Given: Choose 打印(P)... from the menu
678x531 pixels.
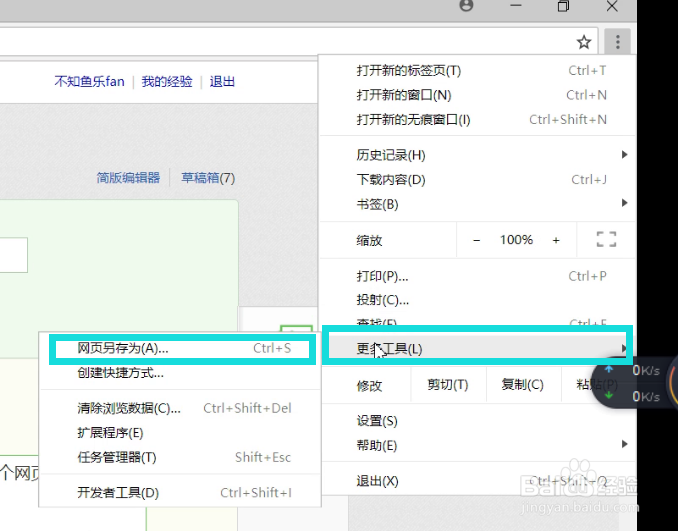Looking at the screenshot, I should pos(477,276).
